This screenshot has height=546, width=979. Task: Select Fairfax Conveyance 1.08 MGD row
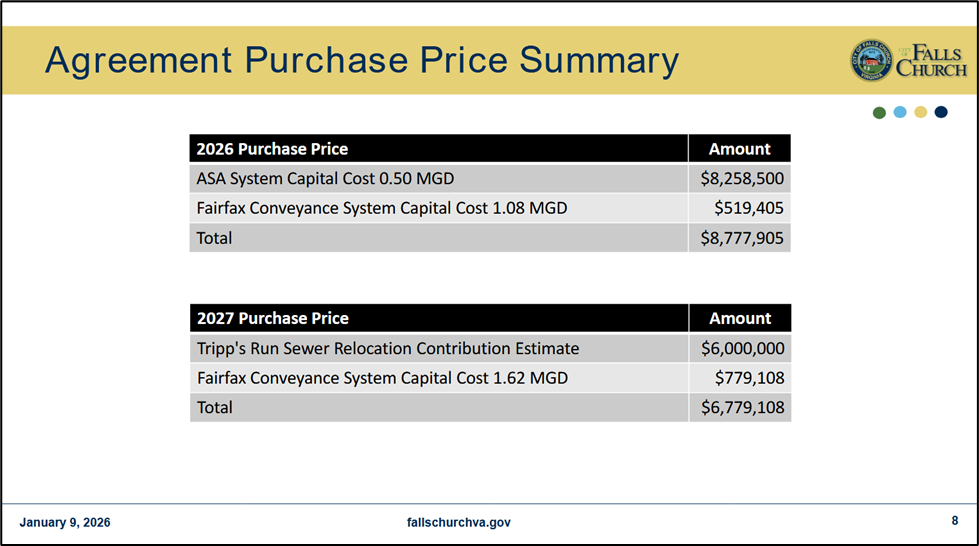pos(382,209)
